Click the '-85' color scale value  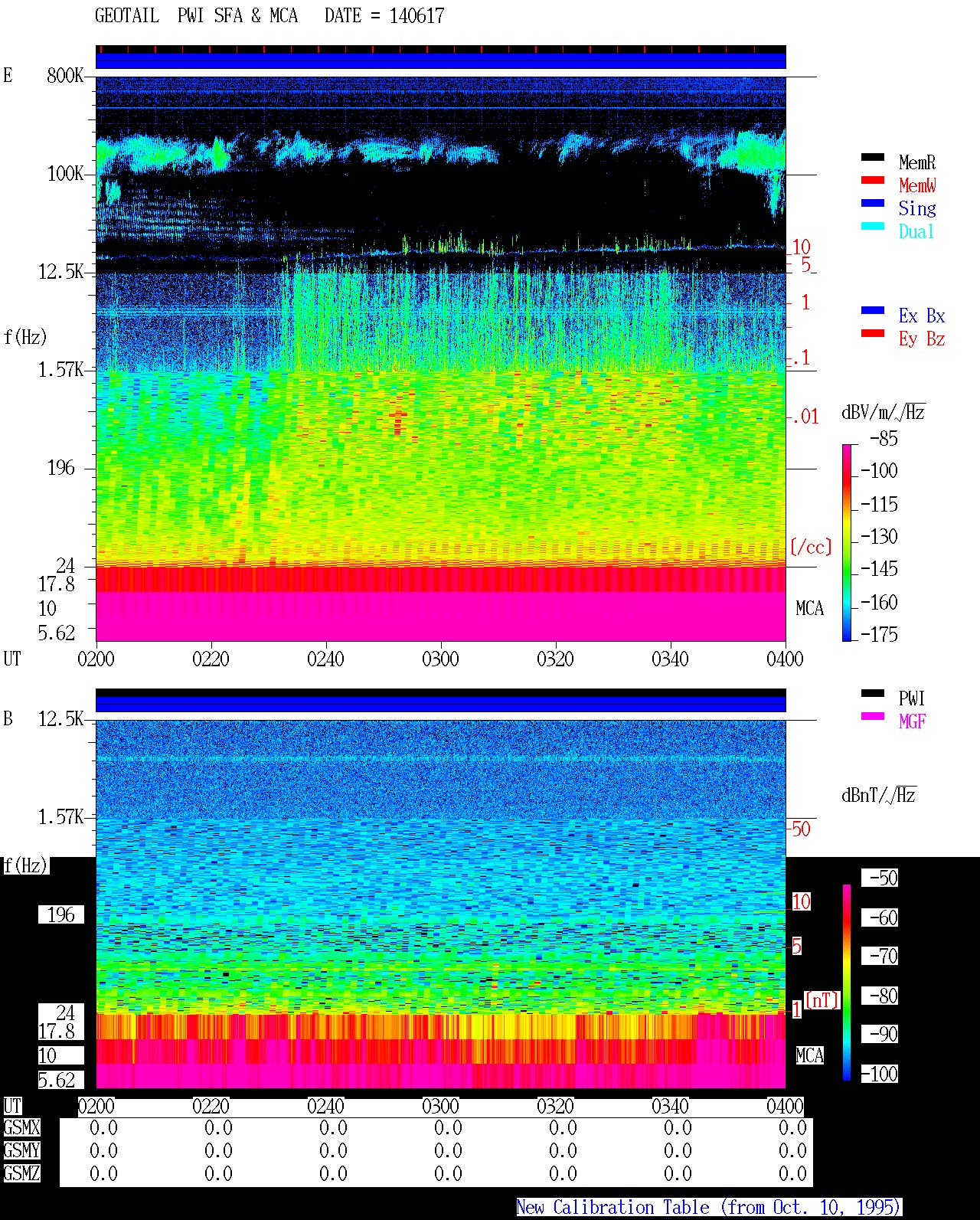(x=884, y=439)
